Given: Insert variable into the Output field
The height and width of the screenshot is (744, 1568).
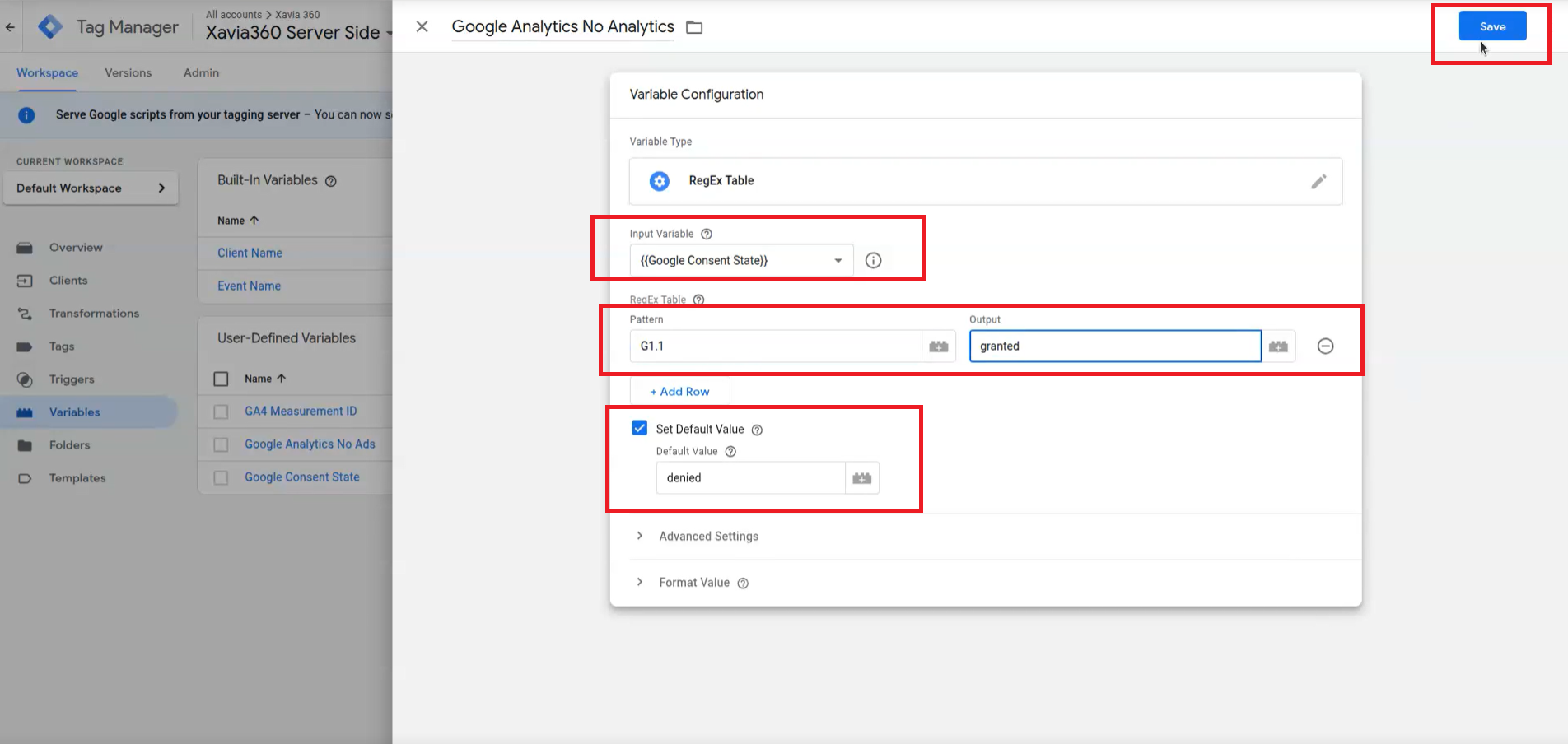Looking at the screenshot, I should click(1278, 346).
